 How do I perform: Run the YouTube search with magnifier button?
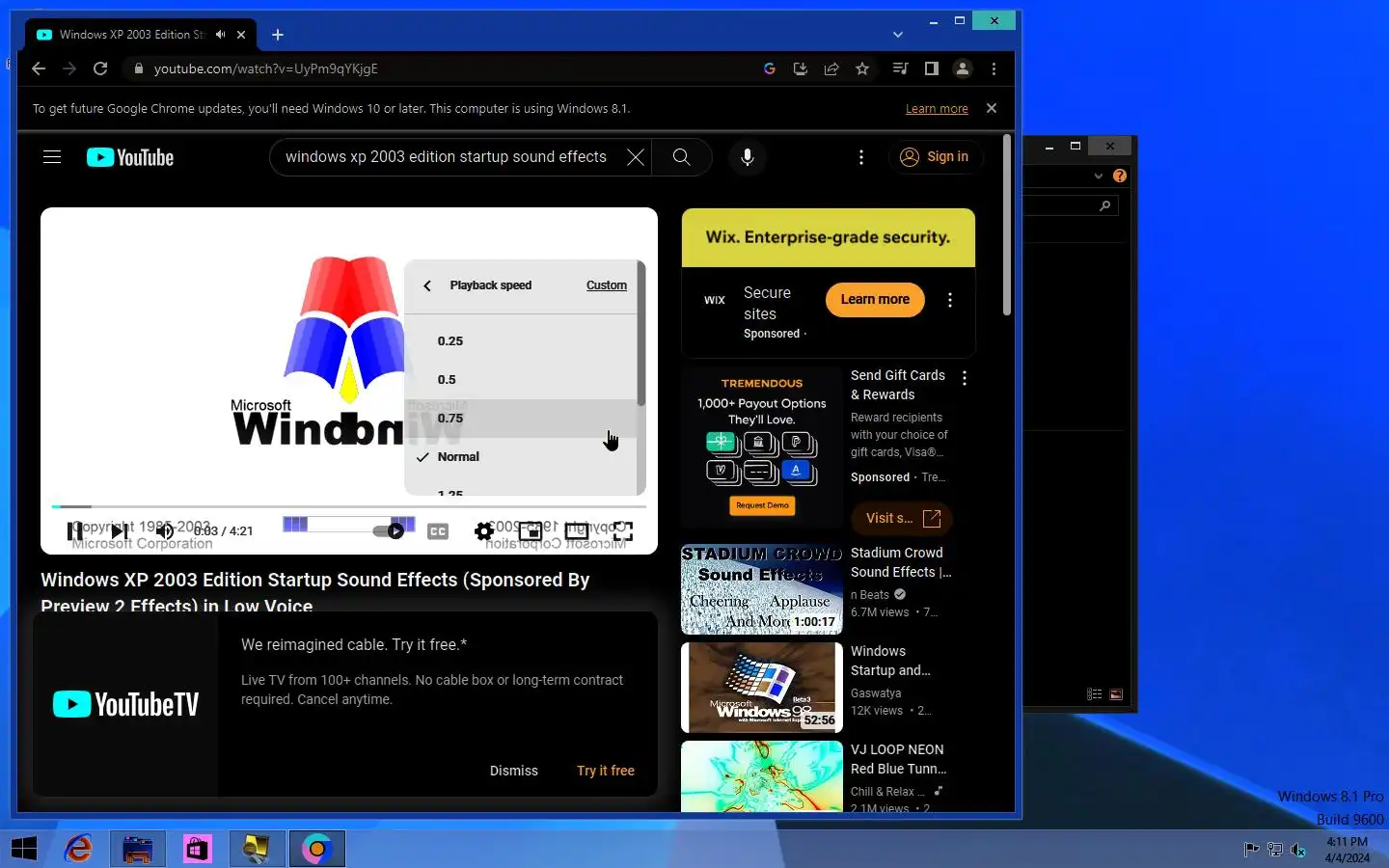682,157
